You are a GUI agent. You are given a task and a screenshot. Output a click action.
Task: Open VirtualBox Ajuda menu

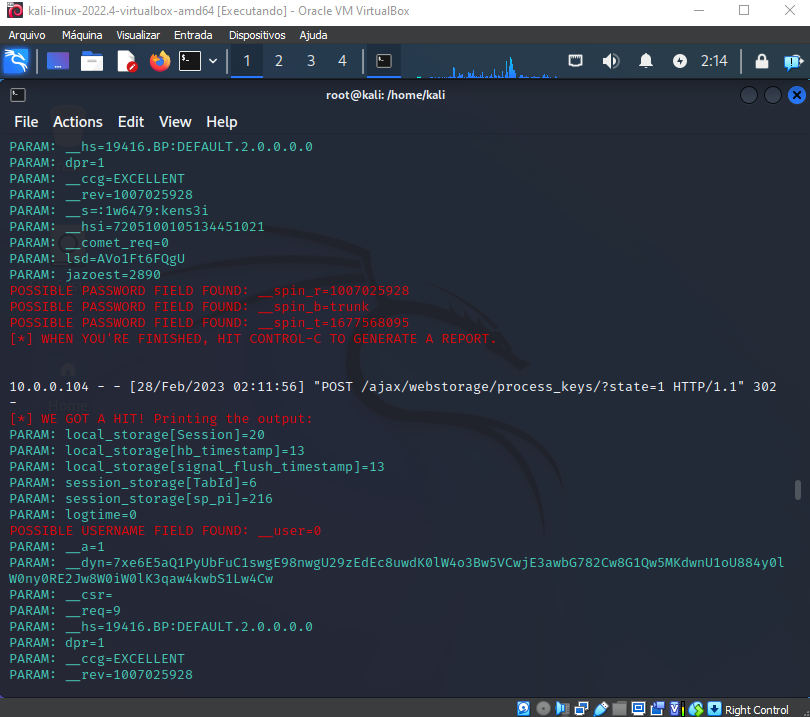[314, 35]
